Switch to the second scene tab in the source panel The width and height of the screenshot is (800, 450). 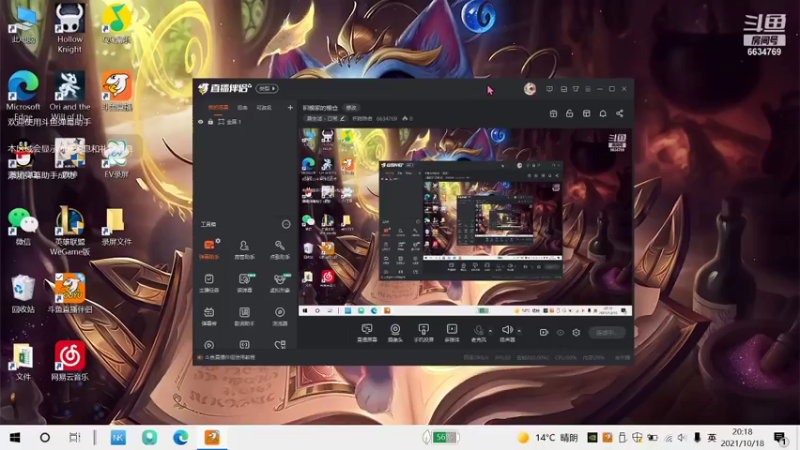coord(242,108)
